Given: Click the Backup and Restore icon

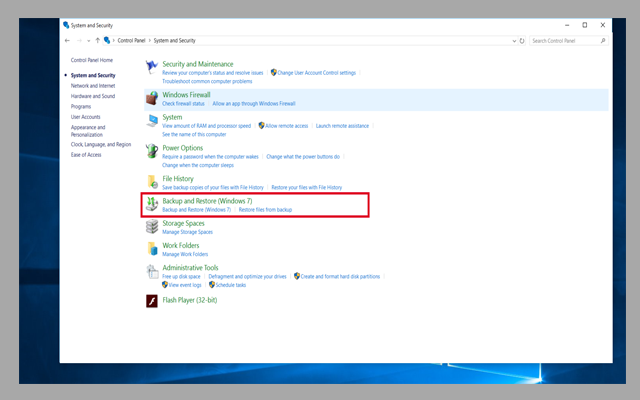Looking at the screenshot, I should [152, 205].
